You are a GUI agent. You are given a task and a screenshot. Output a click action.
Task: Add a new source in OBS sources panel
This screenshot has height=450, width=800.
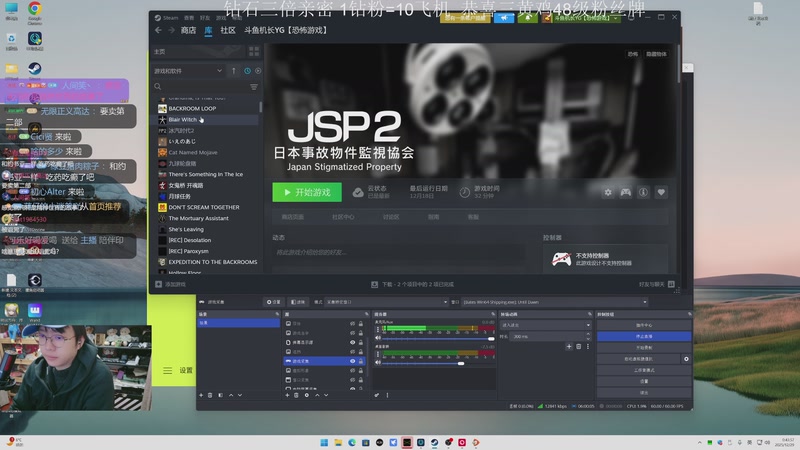pos(287,395)
